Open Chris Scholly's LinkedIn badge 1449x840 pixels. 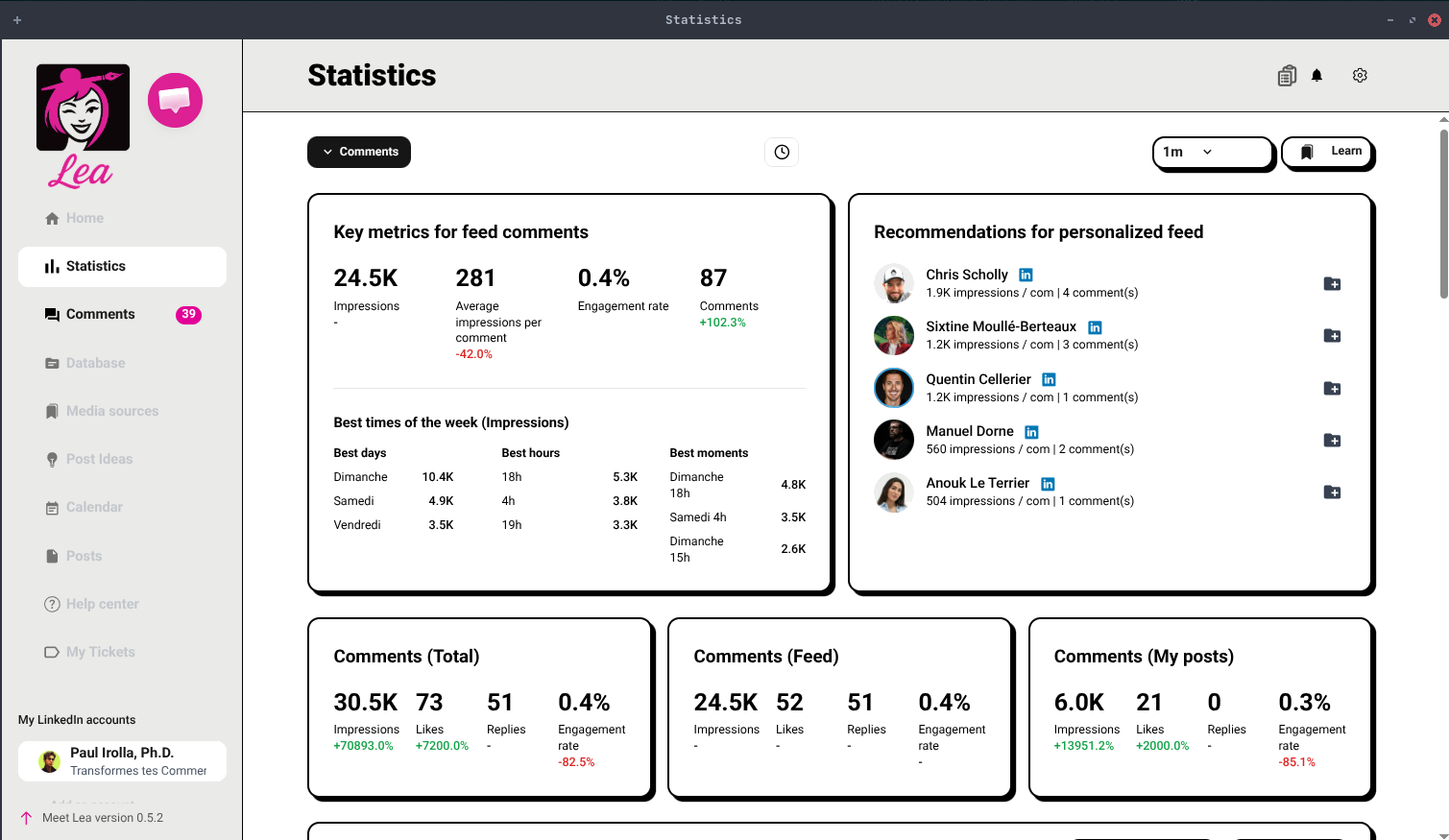(1026, 274)
